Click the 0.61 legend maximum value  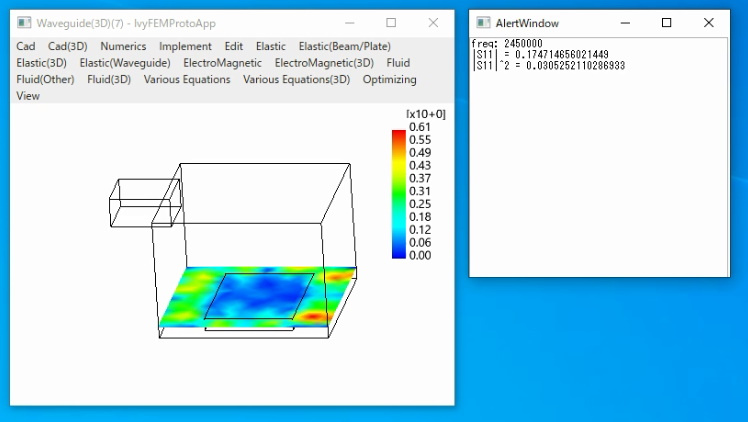(x=420, y=127)
